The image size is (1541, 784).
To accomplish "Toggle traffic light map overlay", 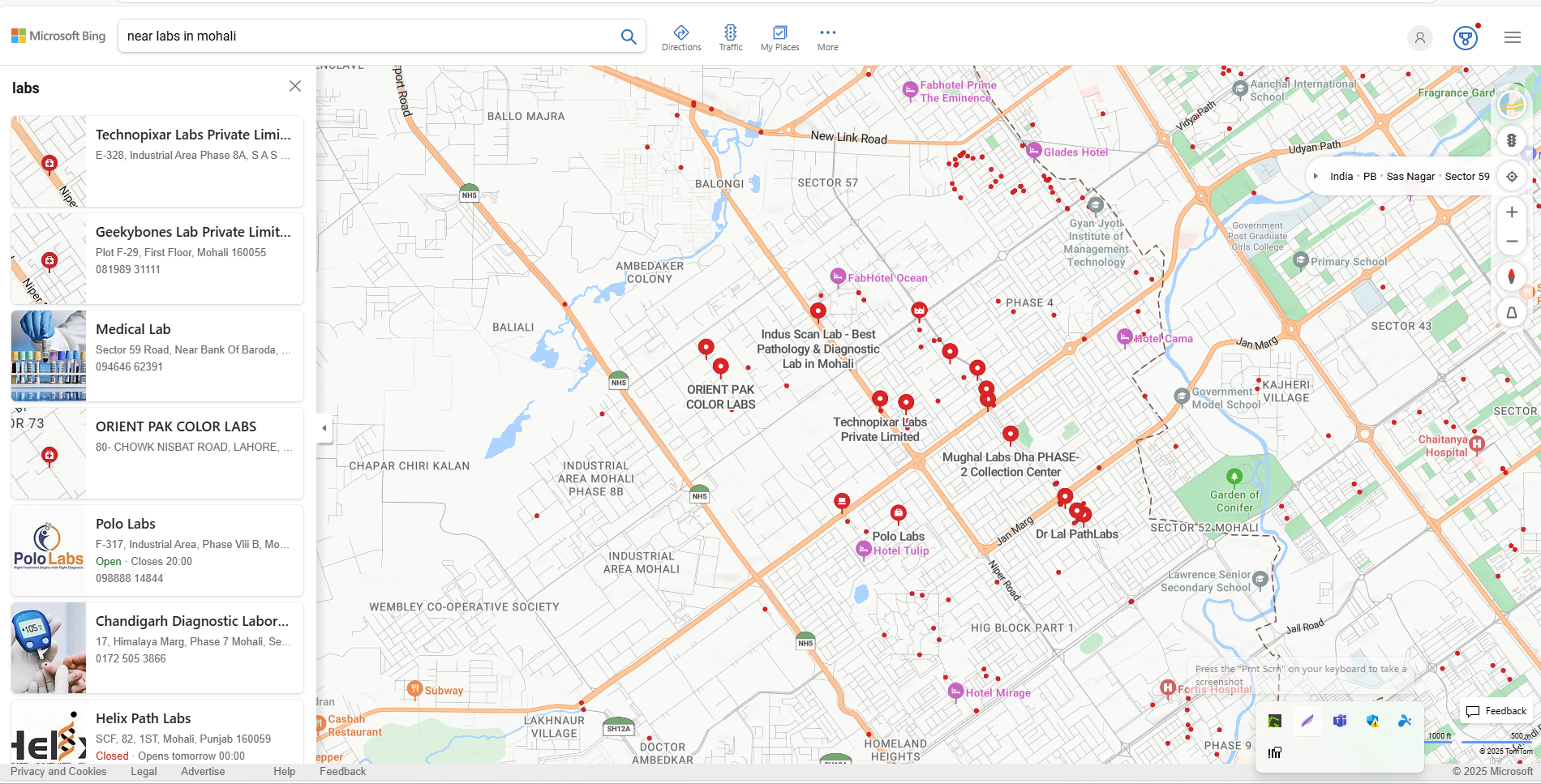I will 1512,140.
